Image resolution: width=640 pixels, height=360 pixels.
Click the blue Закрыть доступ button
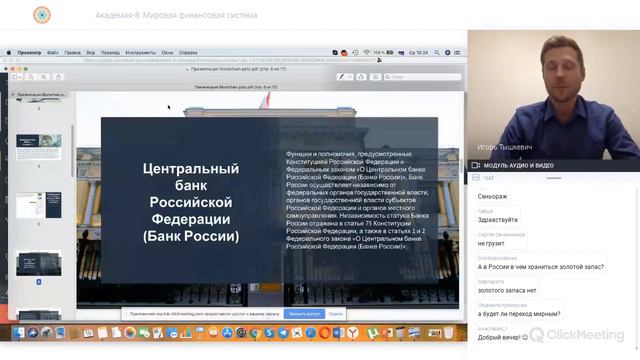point(304,314)
